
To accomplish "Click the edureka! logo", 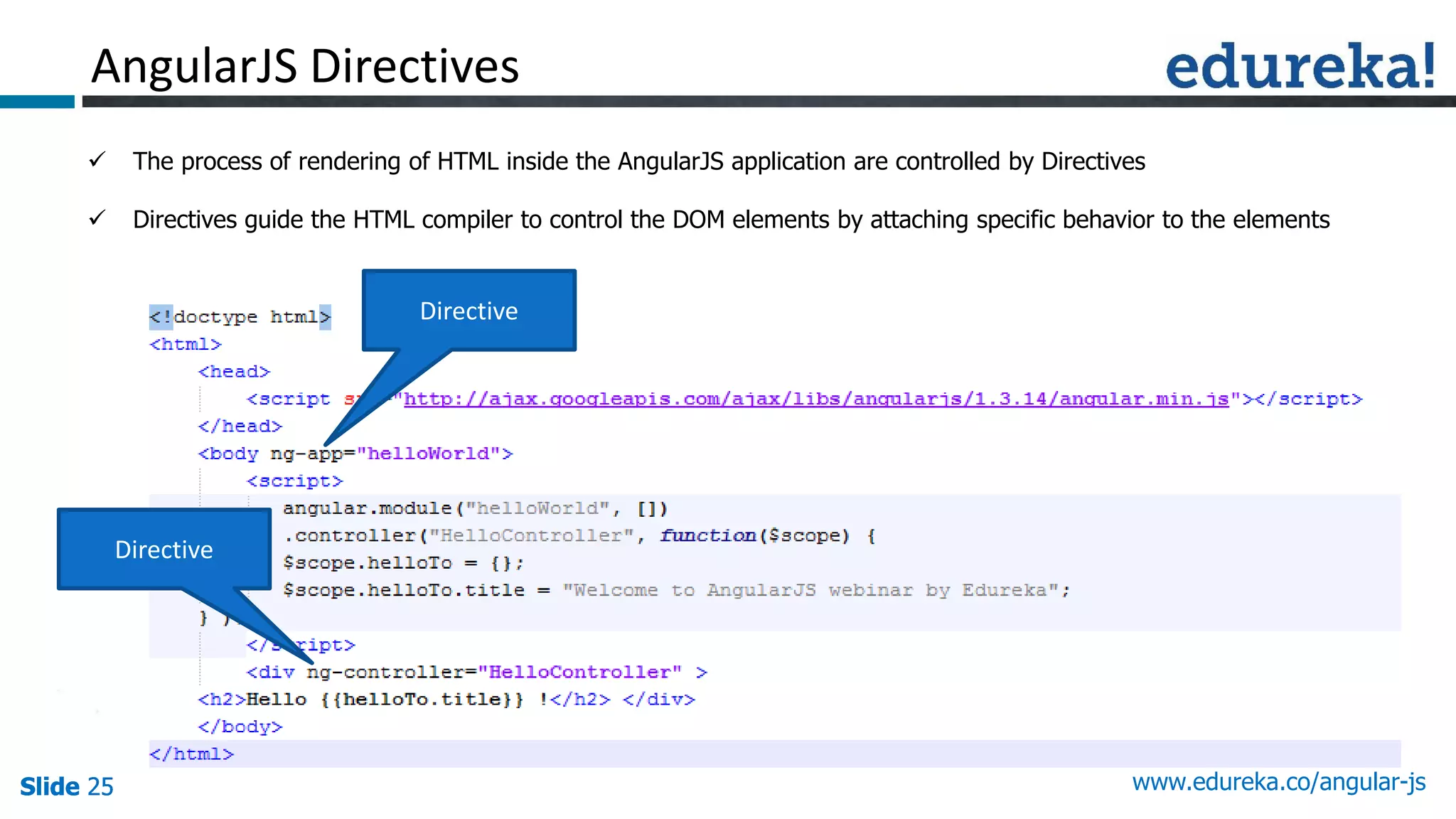I will point(1300,66).
